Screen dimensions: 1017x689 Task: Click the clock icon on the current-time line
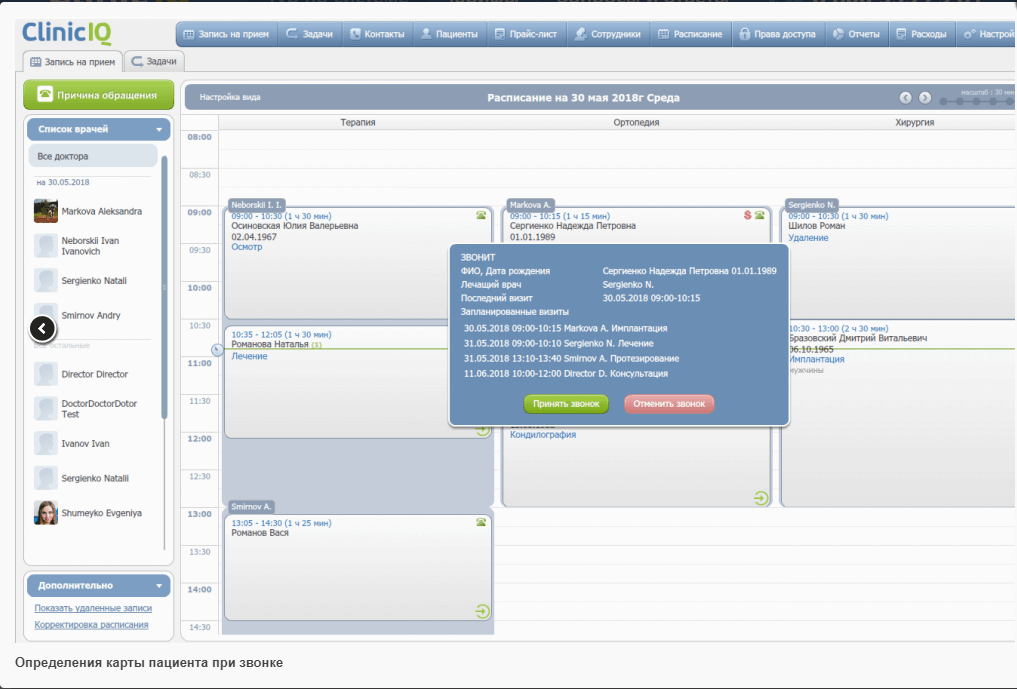tap(217, 350)
